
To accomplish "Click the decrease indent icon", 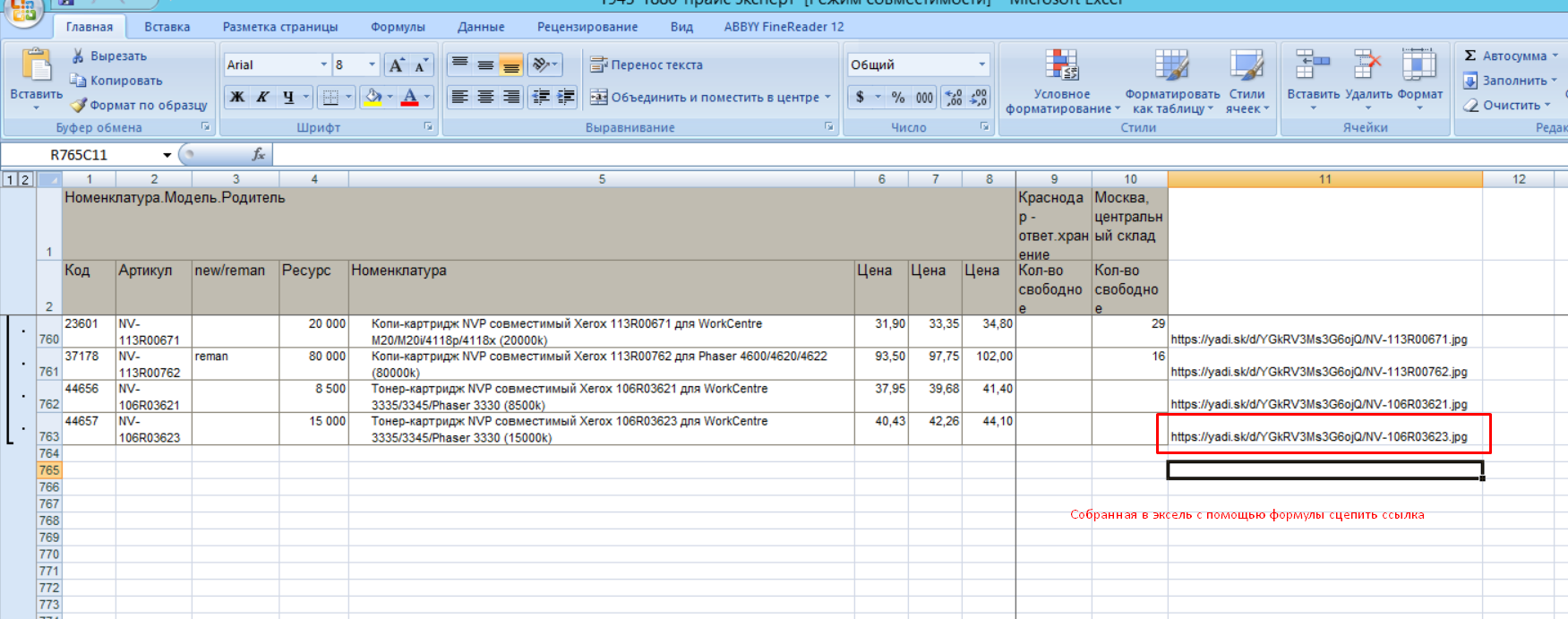I will pyautogui.click(x=541, y=97).
